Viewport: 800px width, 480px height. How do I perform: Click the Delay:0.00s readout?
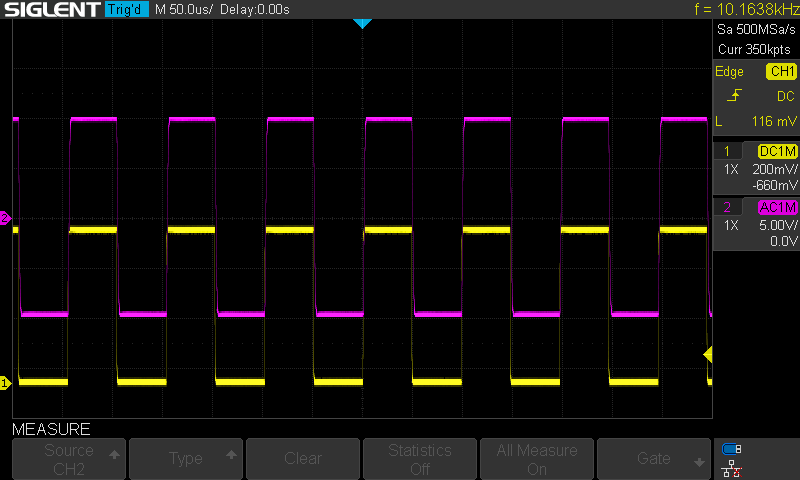pos(255,9)
